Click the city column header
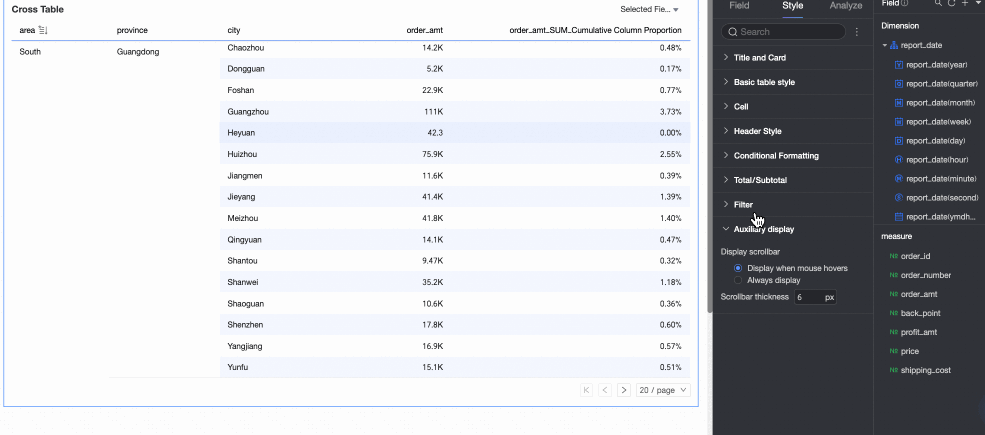Screen dimensions: 985x435 [x=234, y=30]
